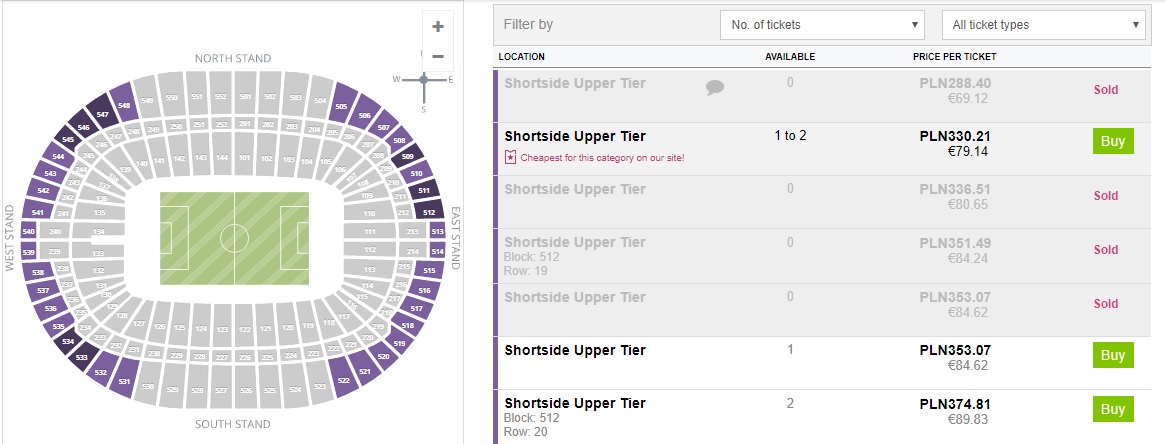Select seating block 541 on map
The height and width of the screenshot is (444, 1166).
[38, 212]
